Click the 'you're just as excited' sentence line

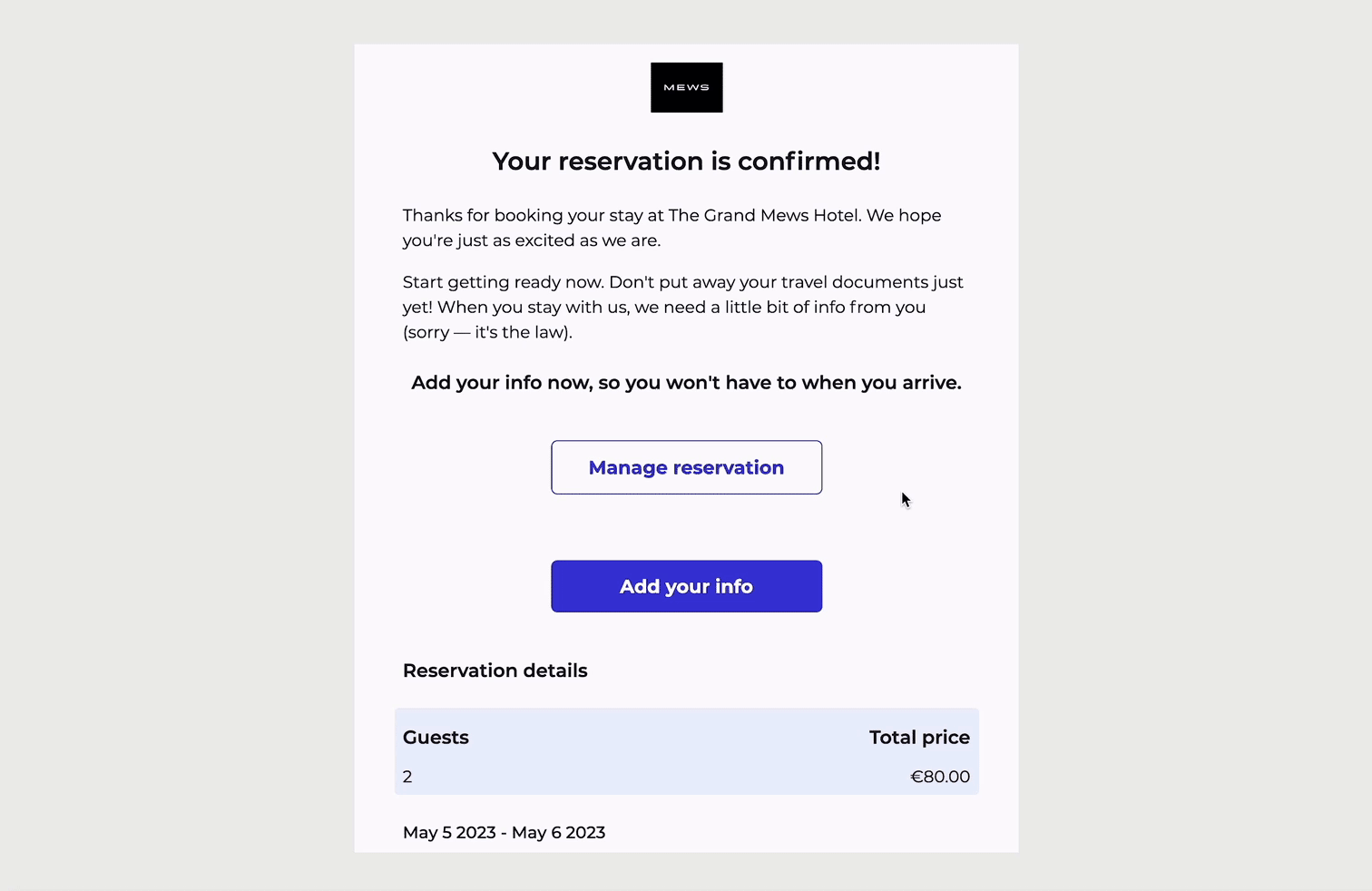click(532, 240)
